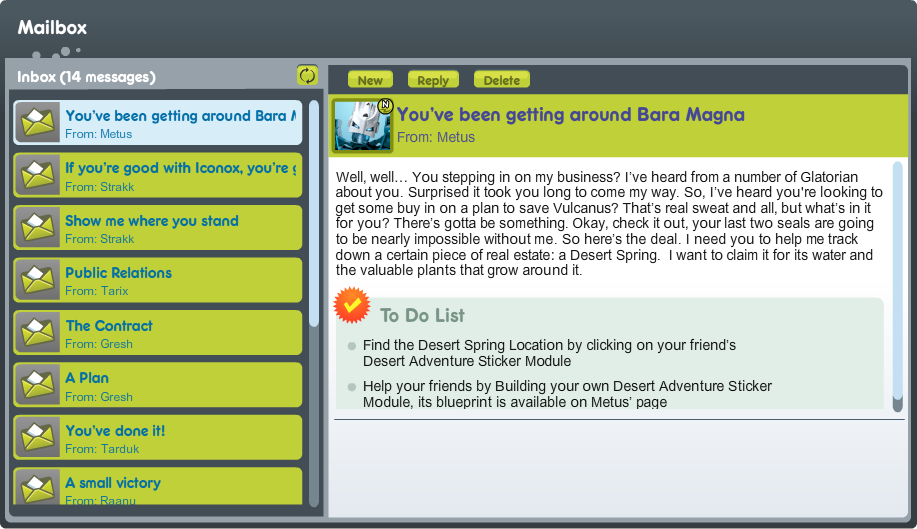Delete the open message
Screen dimensions: 917x529
point(502,80)
